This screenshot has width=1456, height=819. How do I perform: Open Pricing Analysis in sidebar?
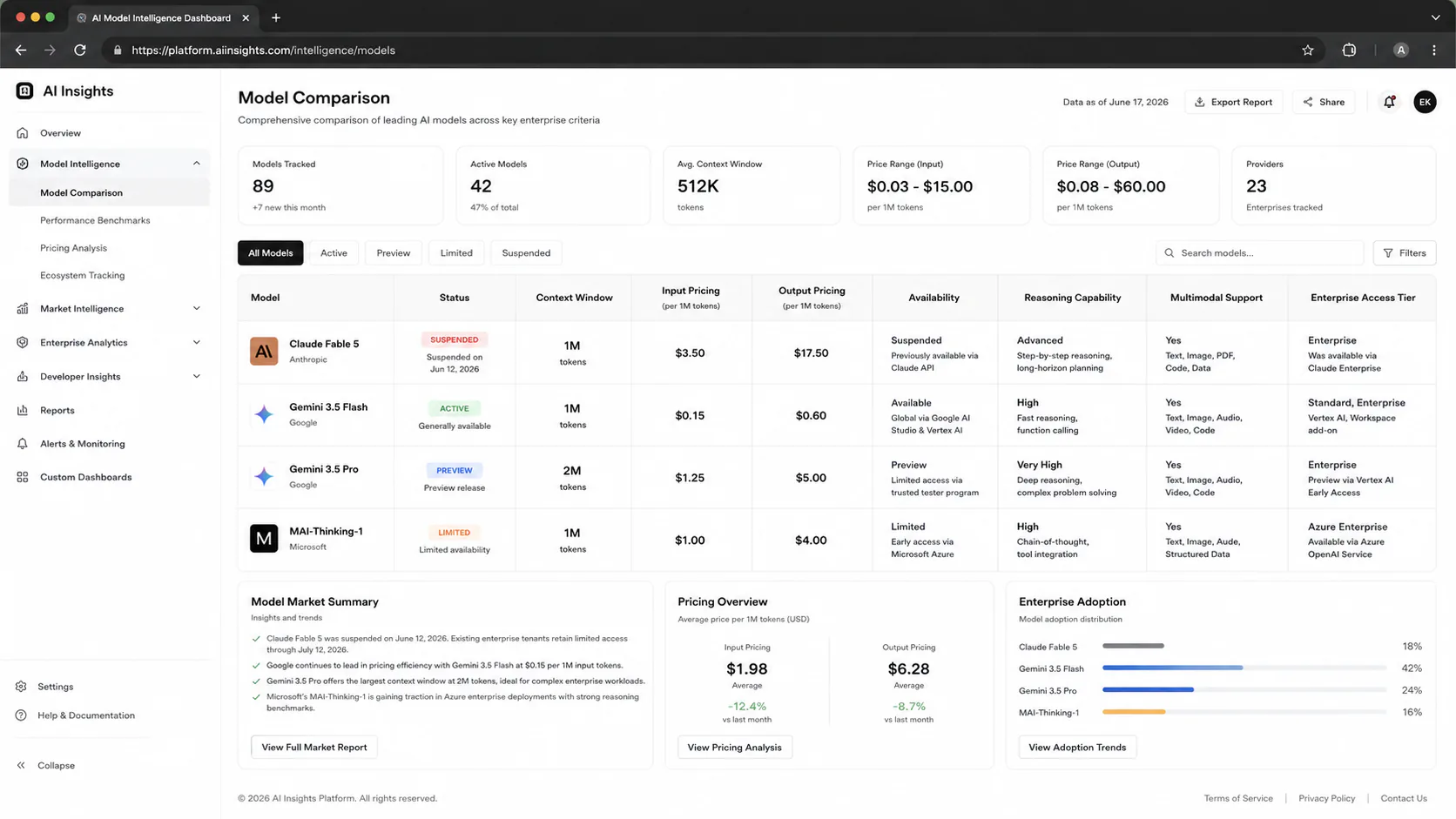(73, 248)
